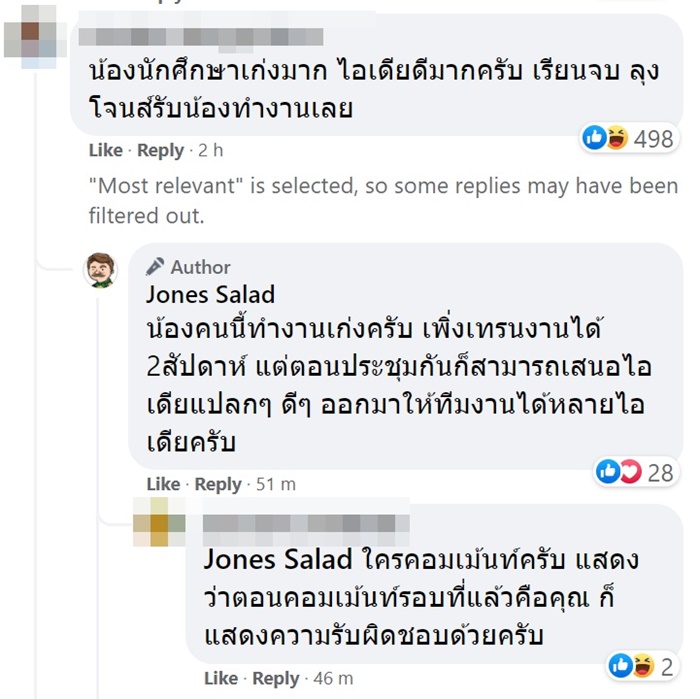Open Jones Salad's profile picture avatar

101,269
